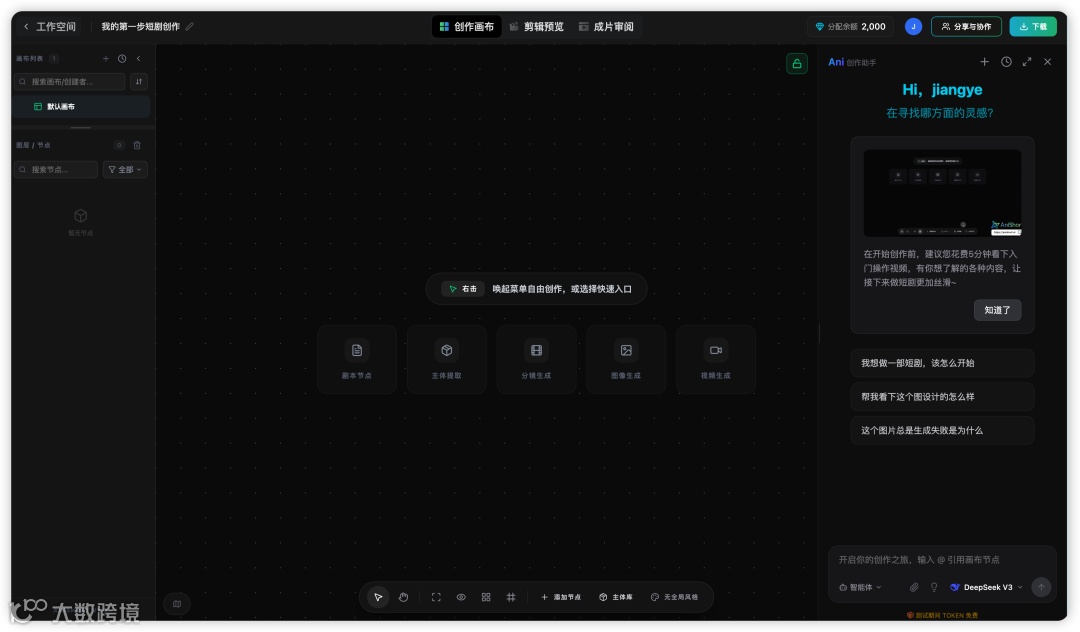The height and width of the screenshot is (632, 1080).
Task: Open Ani assistant chat history
Action: click(1006, 62)
